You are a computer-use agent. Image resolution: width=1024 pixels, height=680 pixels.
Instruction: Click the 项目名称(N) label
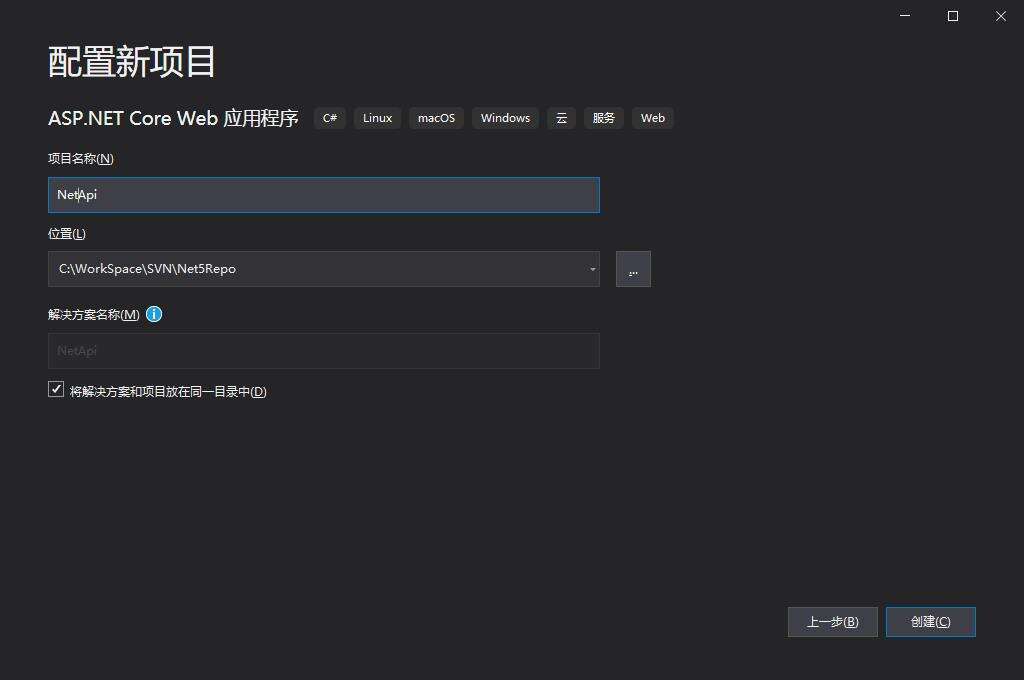click(x=81, y=159)
